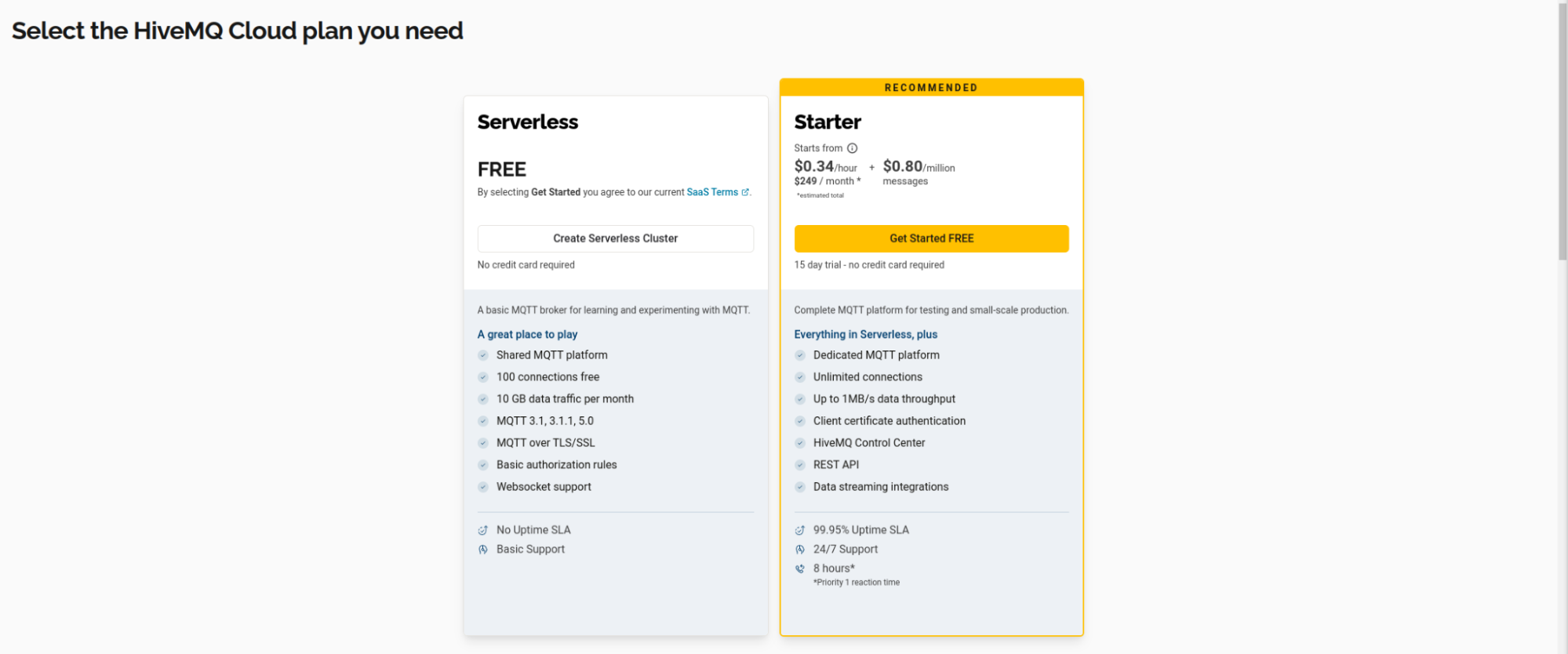Click 'Unlimited connections' feature text
Viewport: 1568px width, 654px height.
[x=868, y=377]
